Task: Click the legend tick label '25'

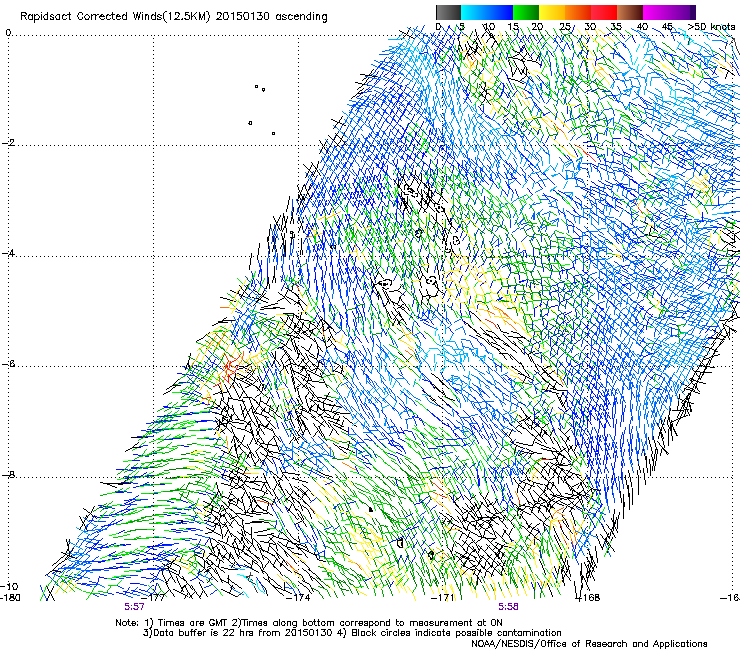Action: [564, 27]
